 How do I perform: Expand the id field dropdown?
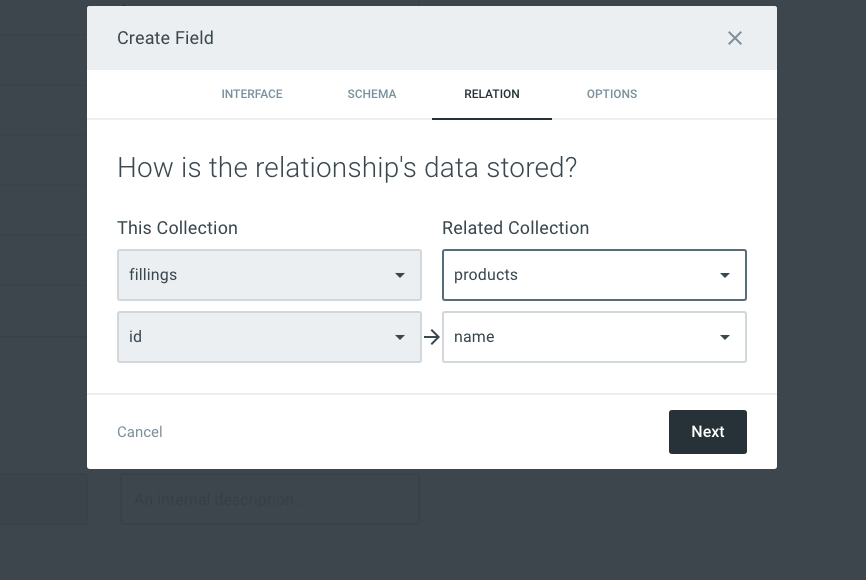268,337
